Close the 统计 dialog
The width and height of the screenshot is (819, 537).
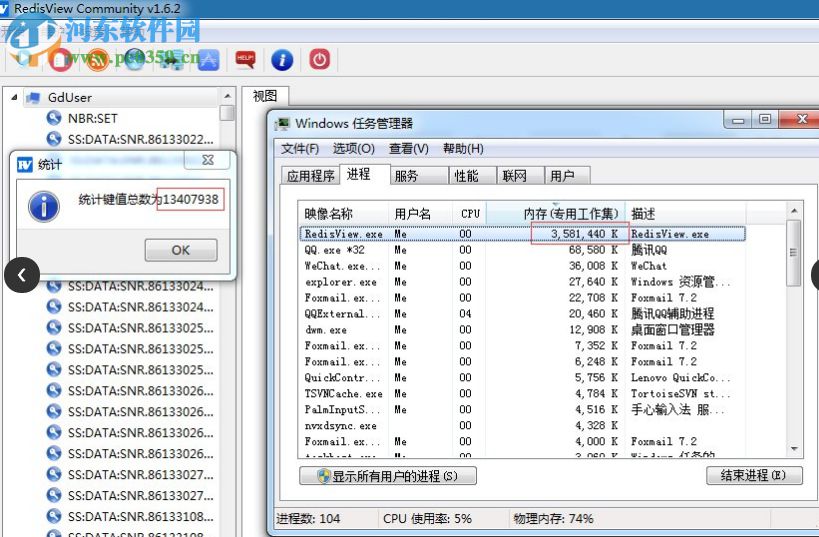pyautogui.click(x=207, y=160)
